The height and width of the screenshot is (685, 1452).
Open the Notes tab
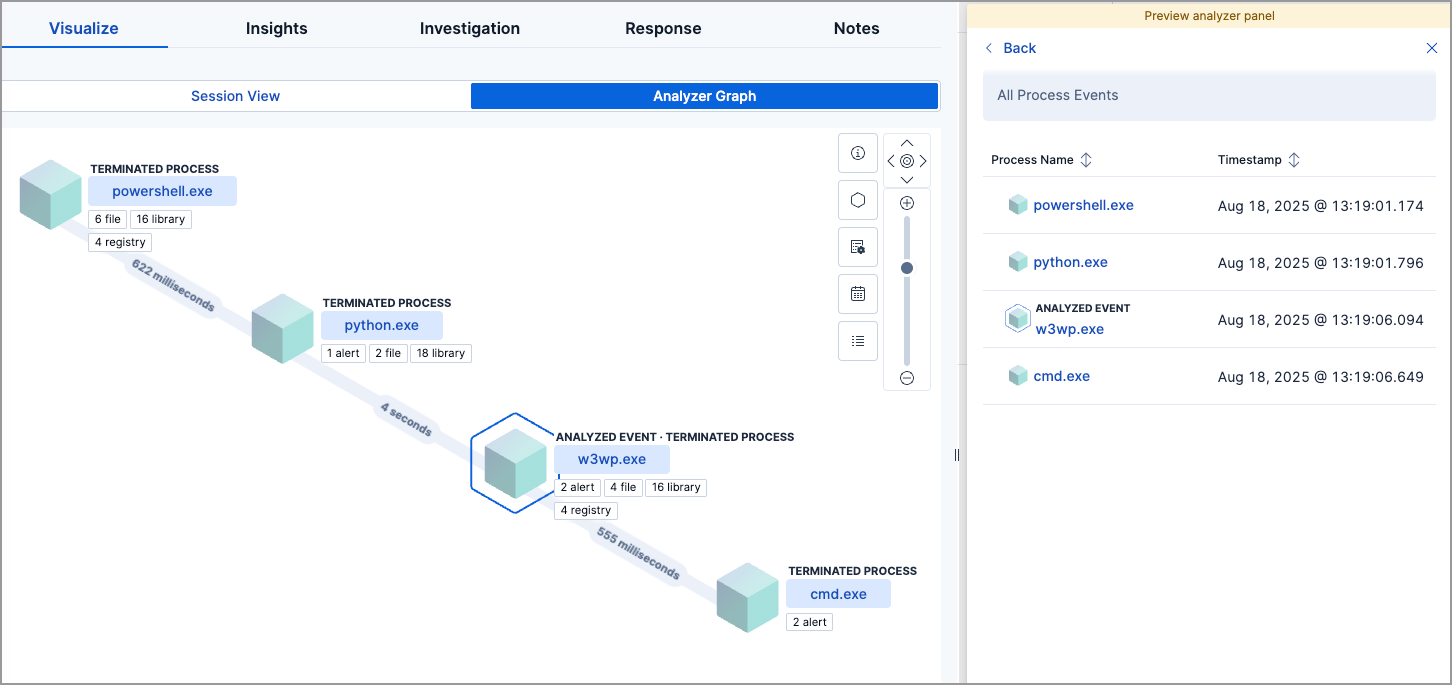856,28
